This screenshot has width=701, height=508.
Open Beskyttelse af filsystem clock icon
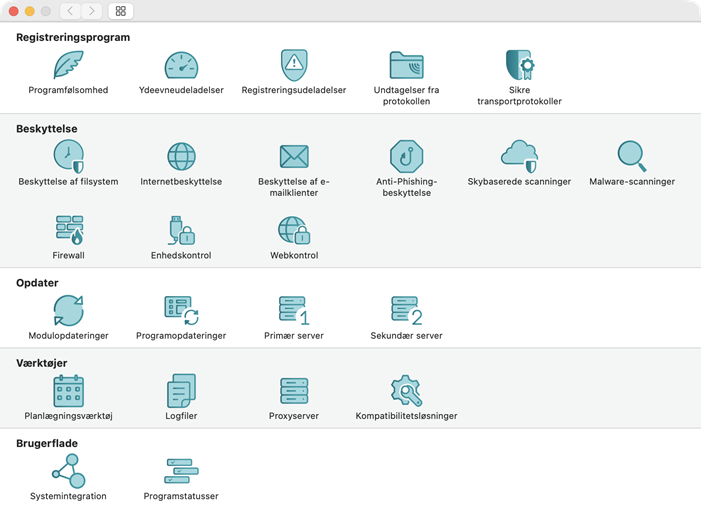click(x=68, y=157)
